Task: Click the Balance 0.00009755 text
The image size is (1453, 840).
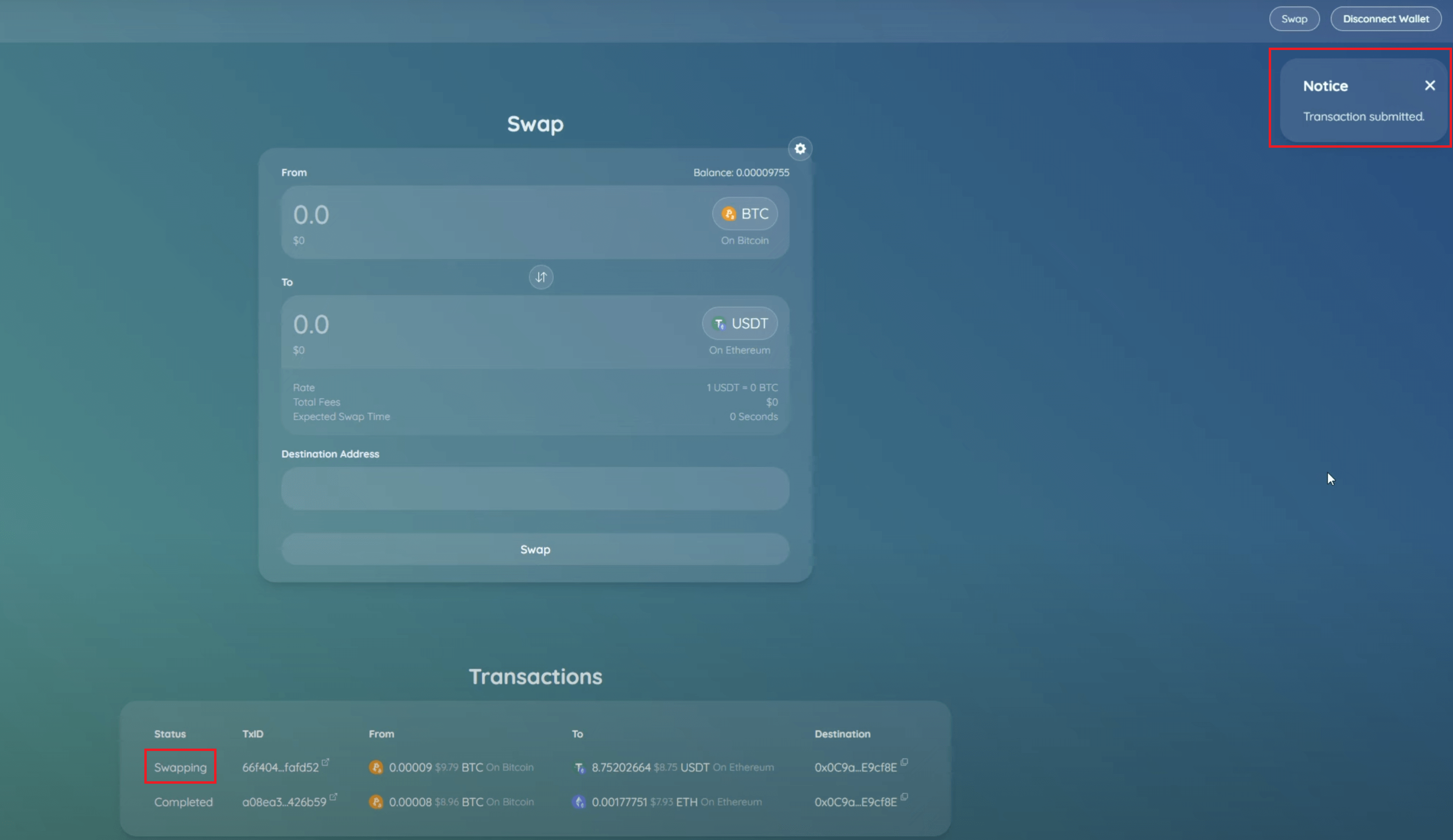Action: click(x=741, y=172)
